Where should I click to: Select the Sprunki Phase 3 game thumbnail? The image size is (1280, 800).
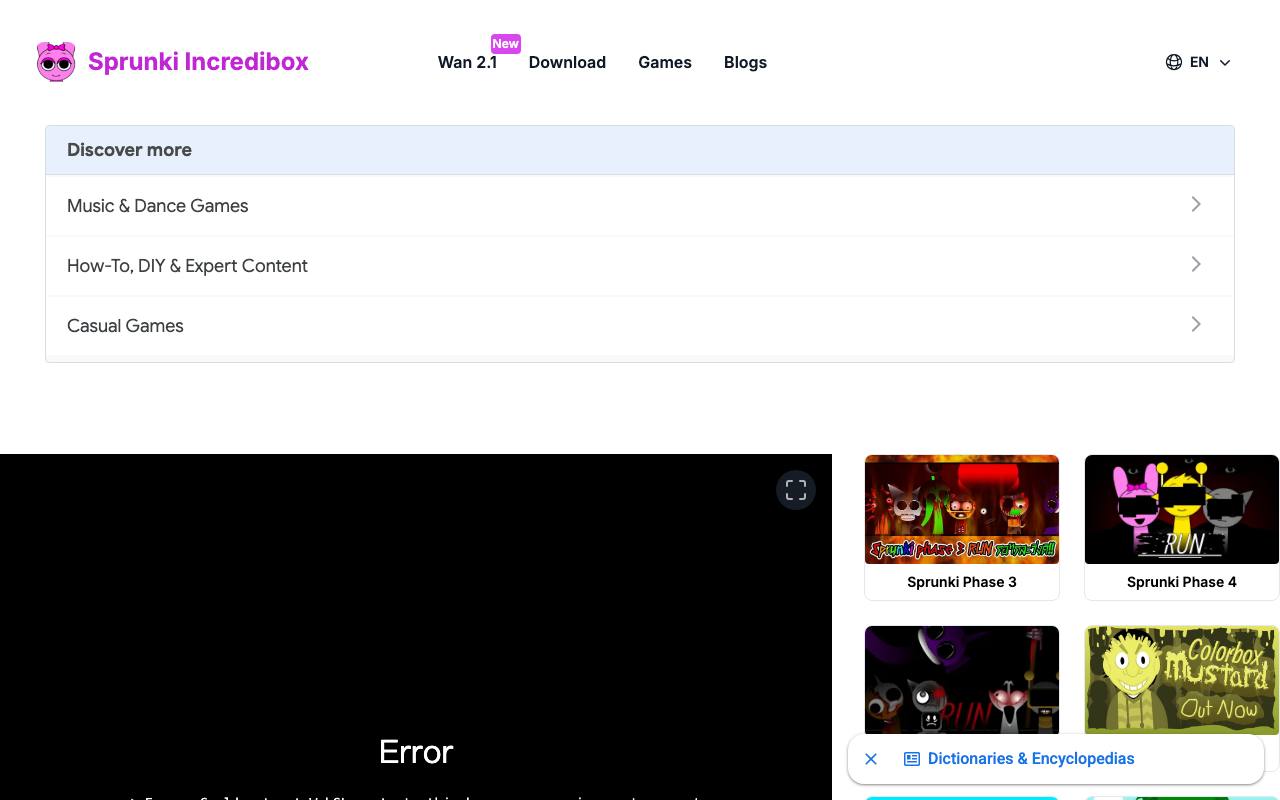click(962, 510)
